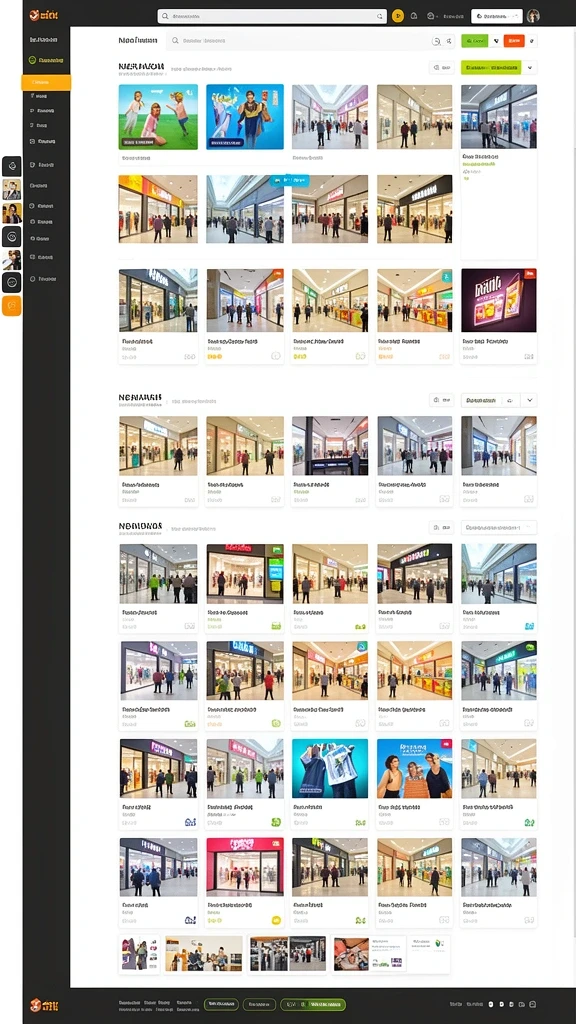Click the green button in the page's top toolbar

pos(475,41)
